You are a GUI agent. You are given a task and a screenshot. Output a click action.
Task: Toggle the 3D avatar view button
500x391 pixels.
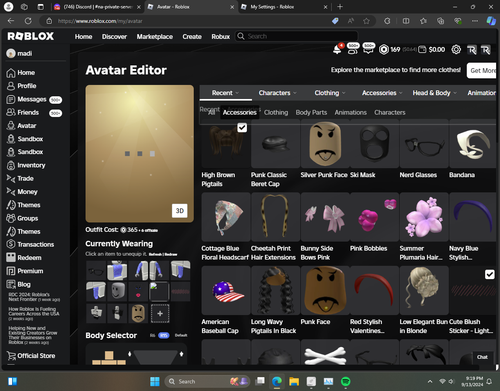click(x=180, y=211)
